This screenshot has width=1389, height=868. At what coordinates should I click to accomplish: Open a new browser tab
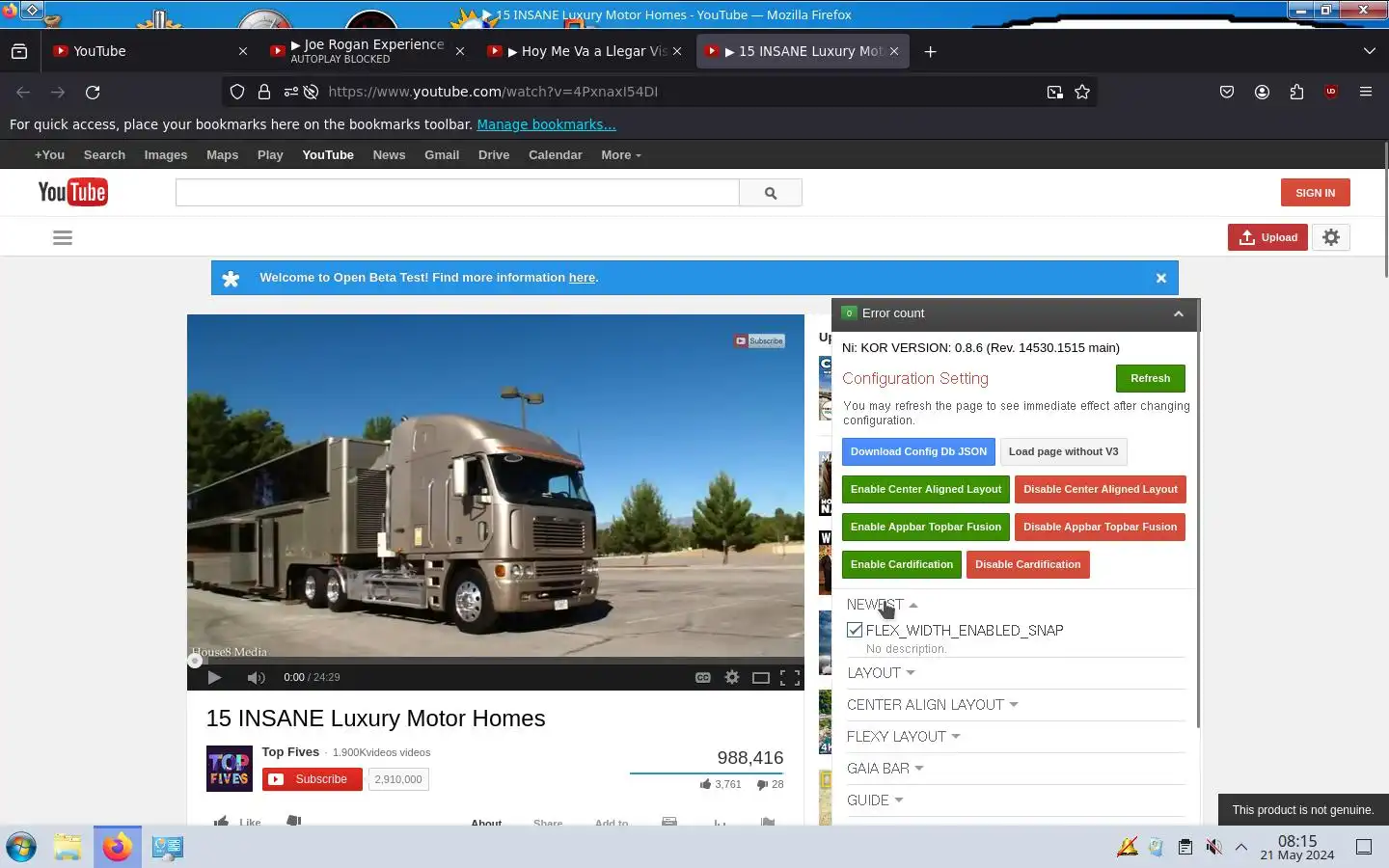click(x=930, y=51)
